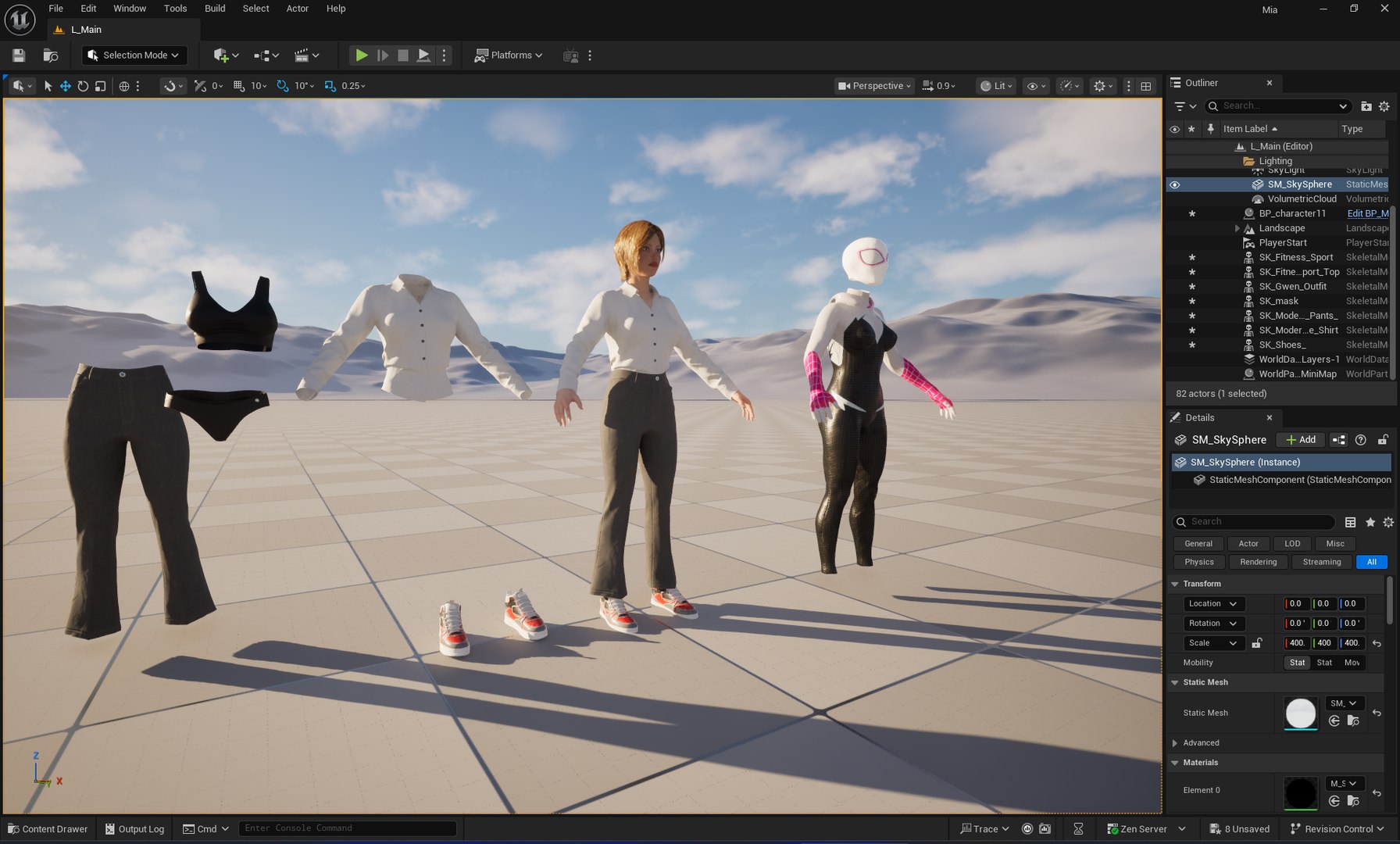
Task: Toggle rotation snapping icon next to 10°
Action: (x=283, y=86)
